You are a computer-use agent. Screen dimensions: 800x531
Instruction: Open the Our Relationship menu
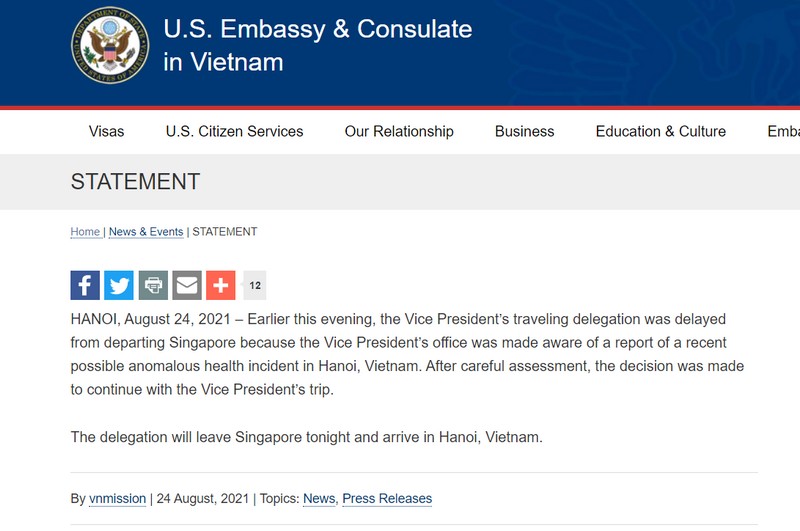pyautogui.click(x=399, y=132)
